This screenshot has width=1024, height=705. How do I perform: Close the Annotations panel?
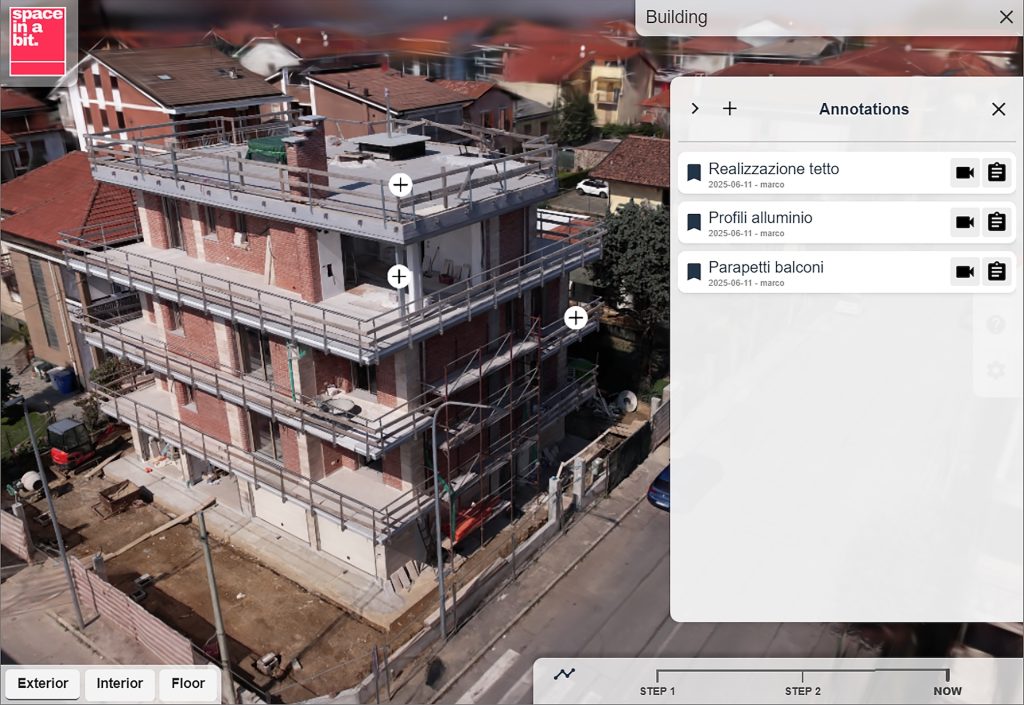click(x=998, y=109)
